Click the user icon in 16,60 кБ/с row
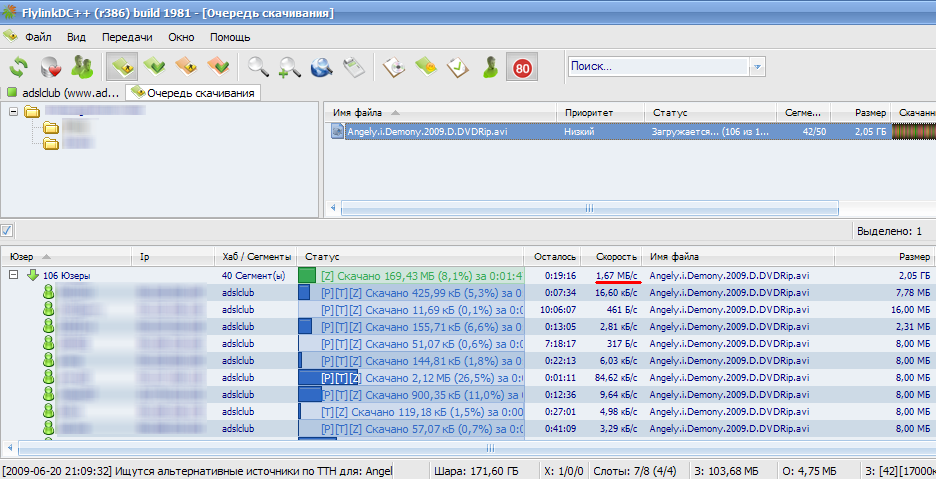This screenshot has height=479, width=936. (x=48, y=292)
